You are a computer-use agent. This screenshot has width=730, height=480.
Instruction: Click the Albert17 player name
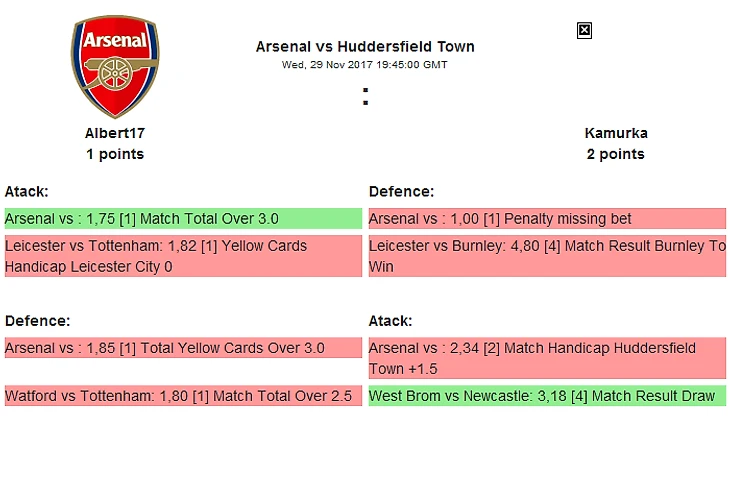(x=115, y=133)
